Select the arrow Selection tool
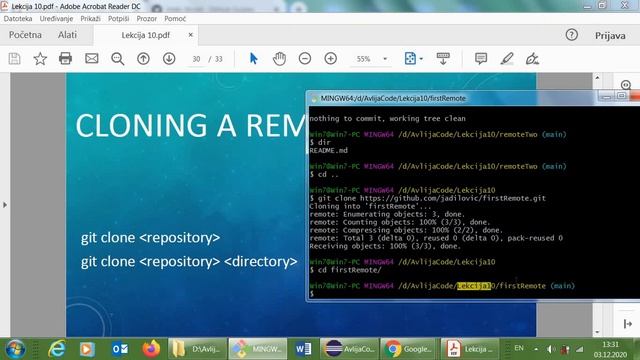This screenshot has width=640, height=360. coord(253,59)
